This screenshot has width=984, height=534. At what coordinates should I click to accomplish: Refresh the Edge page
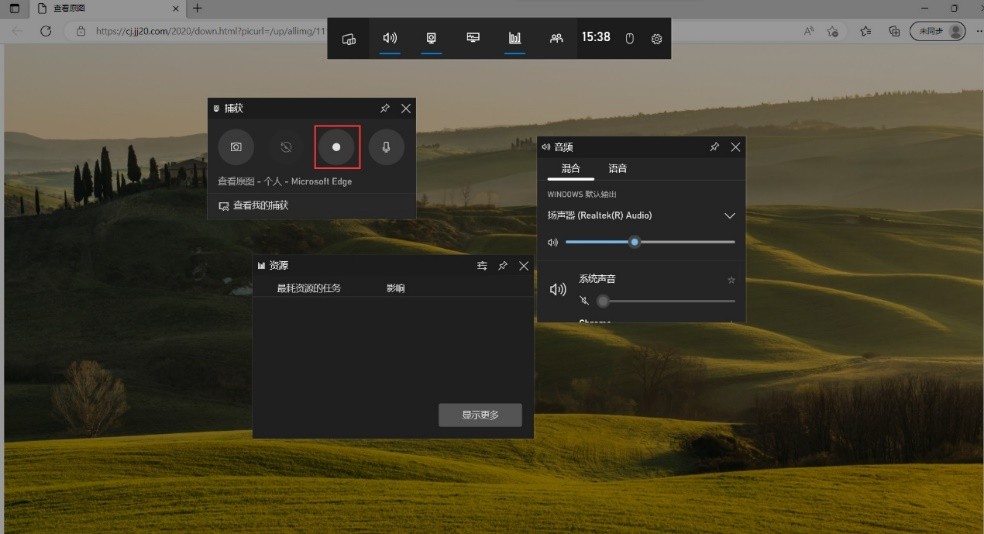coord(46,31)
